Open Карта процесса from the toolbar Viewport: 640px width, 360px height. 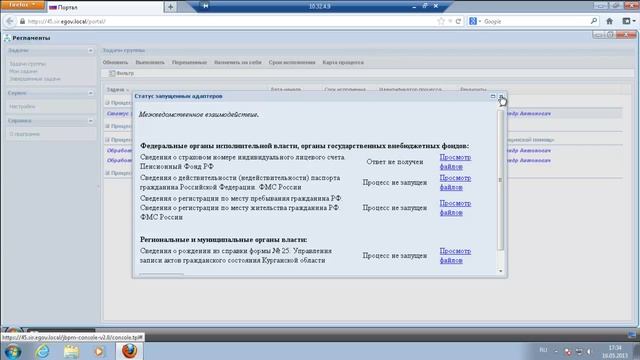pos(343,62)
